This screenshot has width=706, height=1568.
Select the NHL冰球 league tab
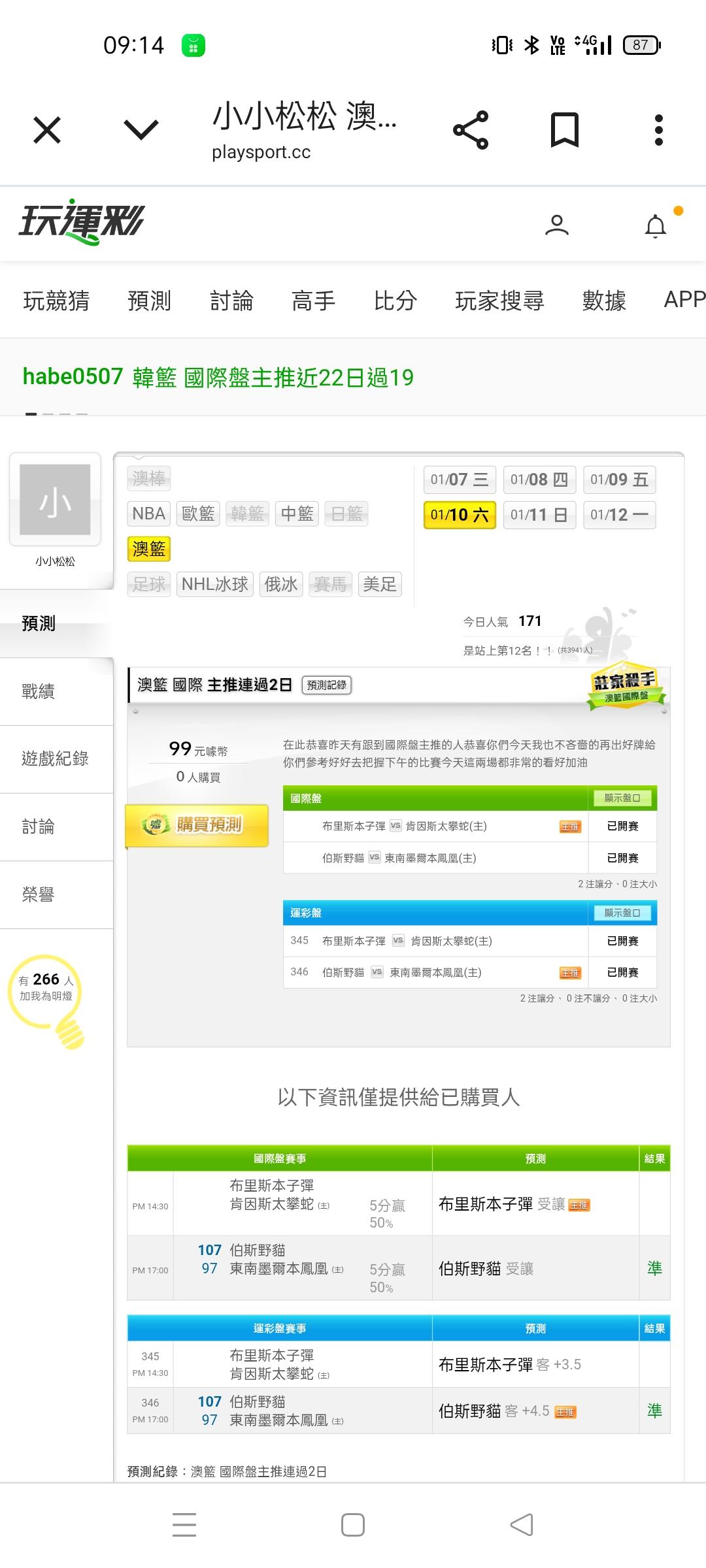[x=215, y=584]
